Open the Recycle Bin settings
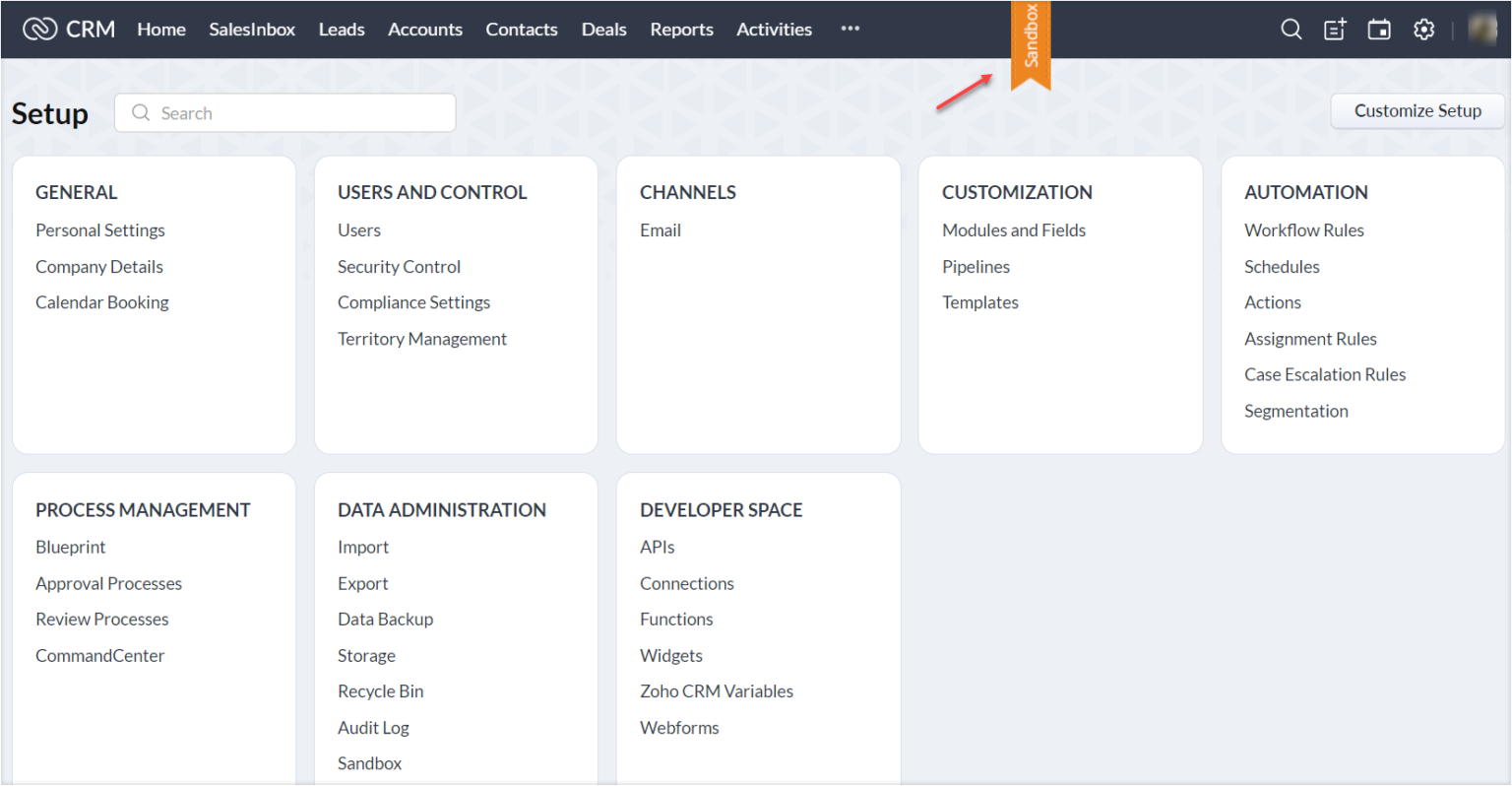Viewport: 1512px width, 786px height. click(x=380, y=690)
